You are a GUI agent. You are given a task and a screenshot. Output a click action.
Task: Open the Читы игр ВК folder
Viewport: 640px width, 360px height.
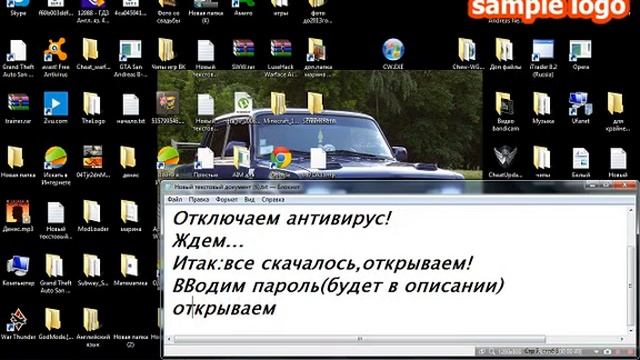coord(167,50)
